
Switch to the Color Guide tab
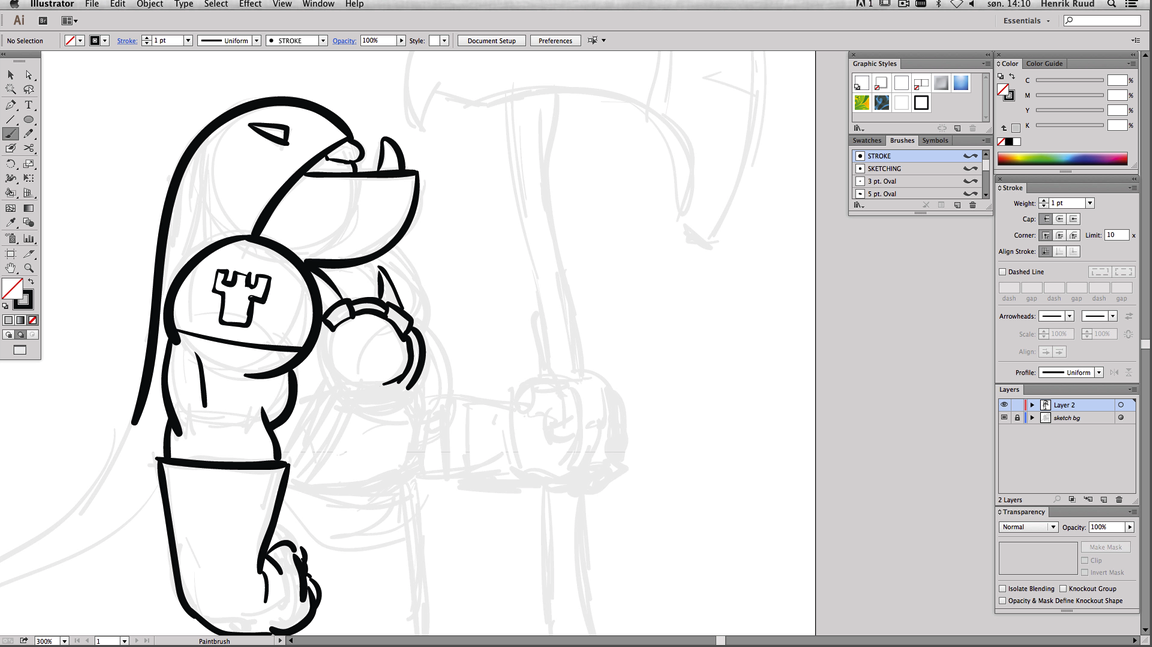(1044, 64)
